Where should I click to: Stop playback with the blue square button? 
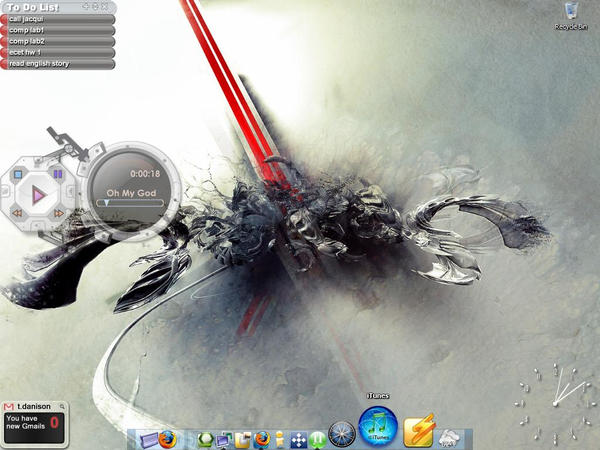pos(18,174)
